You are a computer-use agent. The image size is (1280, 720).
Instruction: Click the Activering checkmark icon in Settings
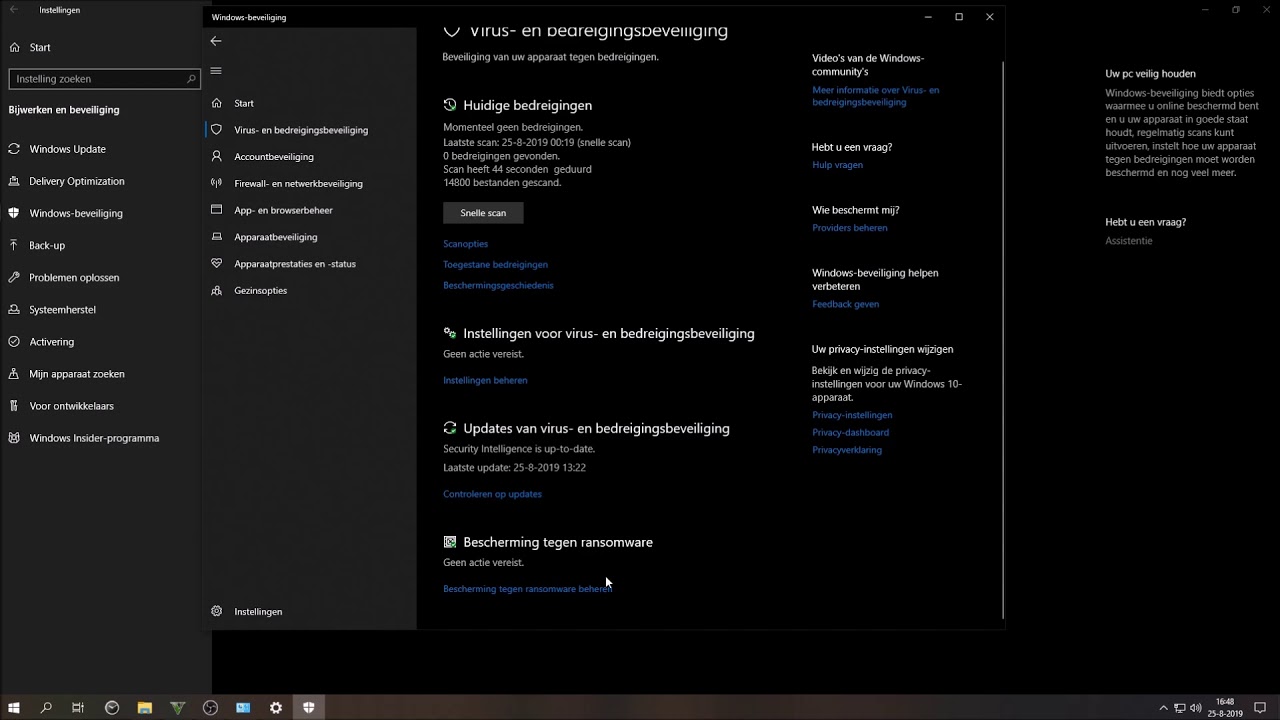click(14, 342)
